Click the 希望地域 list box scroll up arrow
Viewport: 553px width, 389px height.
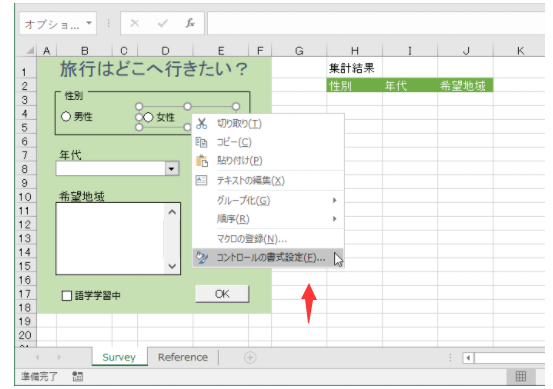pos(172,212)
